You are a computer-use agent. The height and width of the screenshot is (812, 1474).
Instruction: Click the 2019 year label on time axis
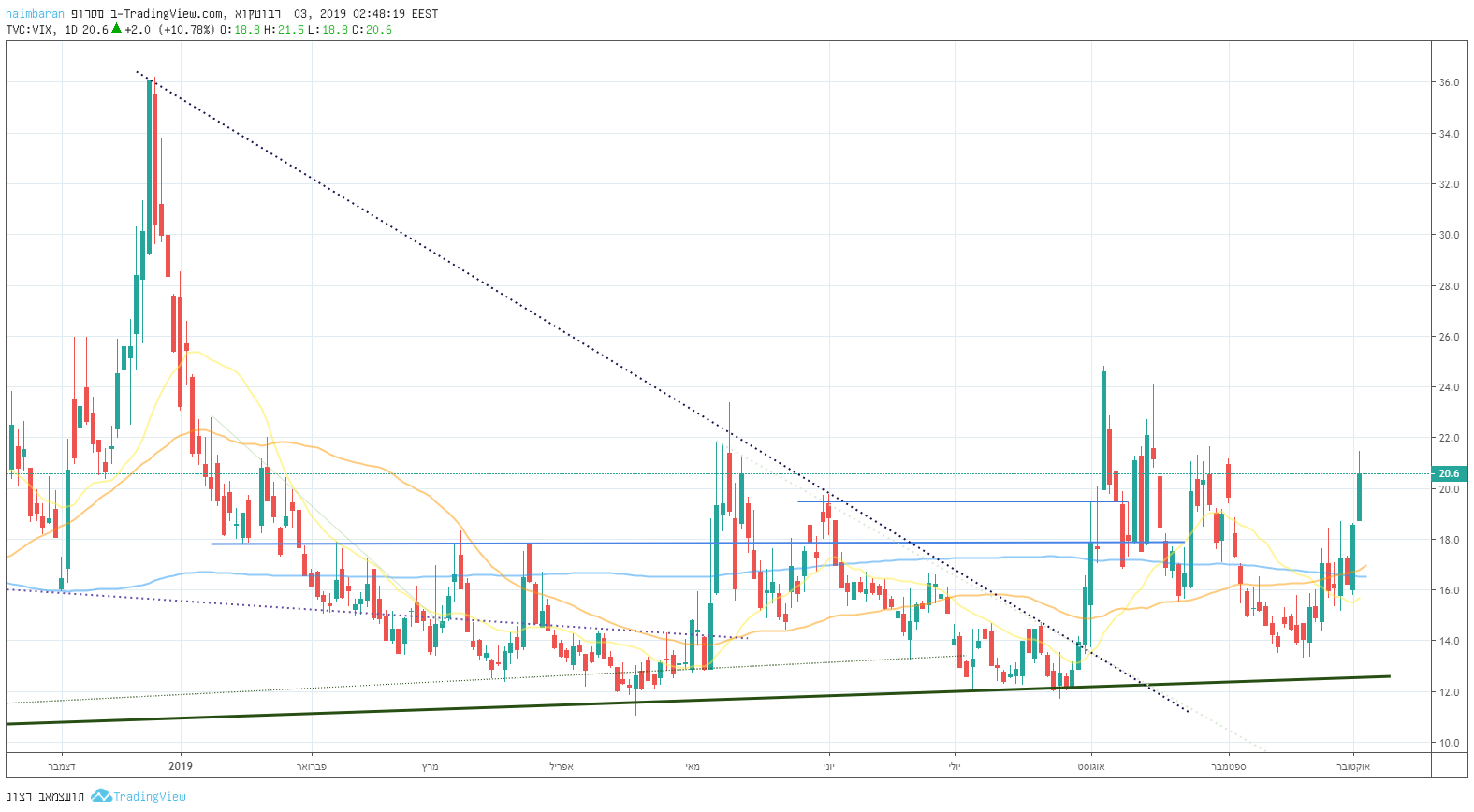(181, 766)
